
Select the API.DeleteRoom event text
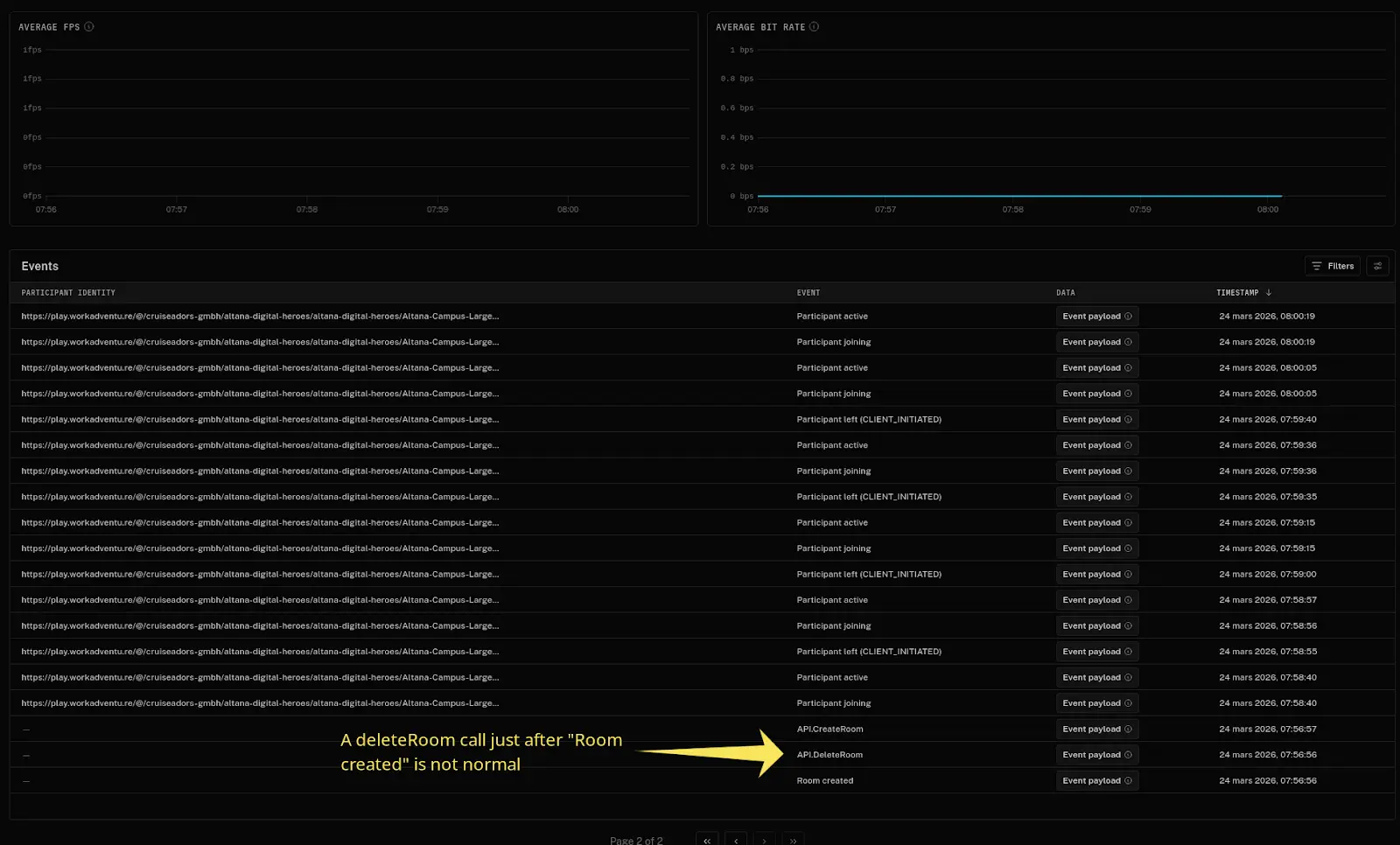829,755
